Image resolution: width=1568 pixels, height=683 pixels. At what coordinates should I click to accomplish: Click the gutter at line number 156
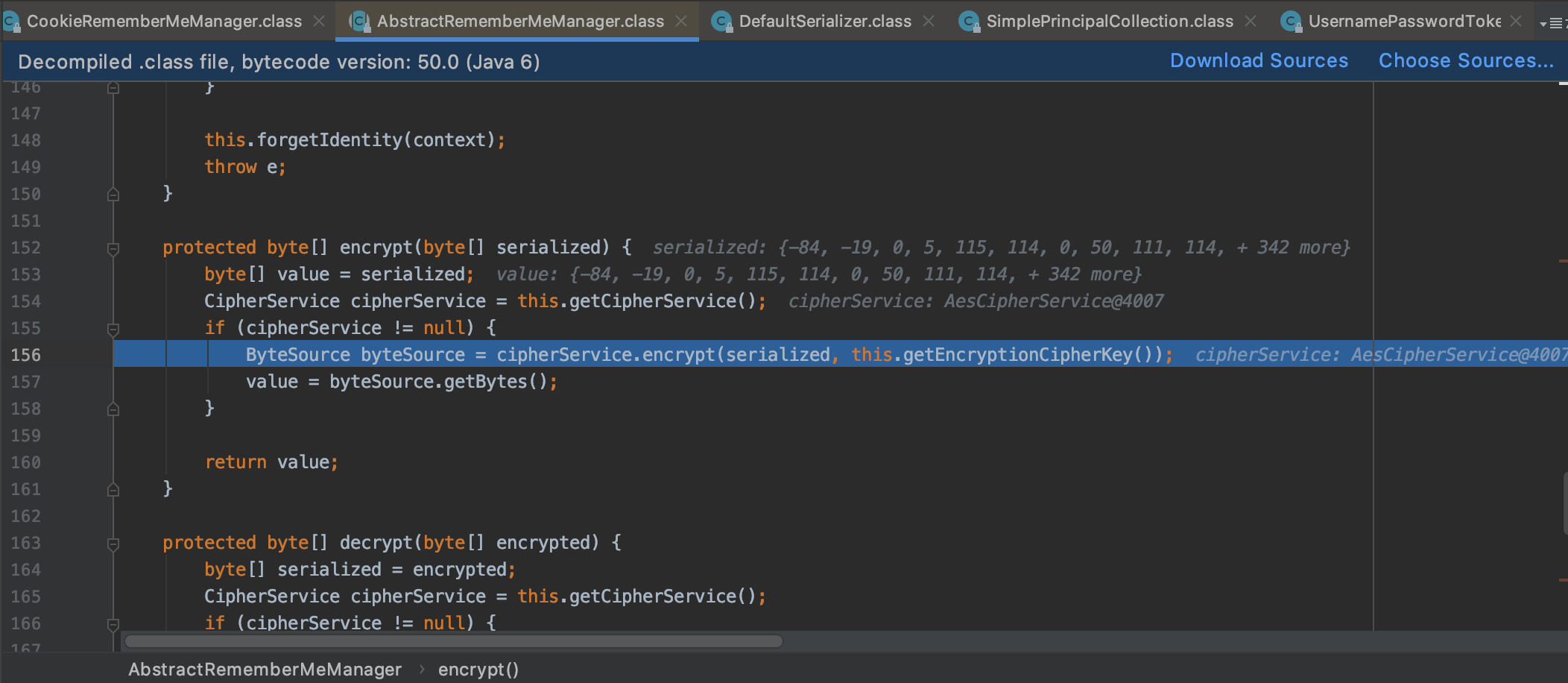click(x=26, y=355)
